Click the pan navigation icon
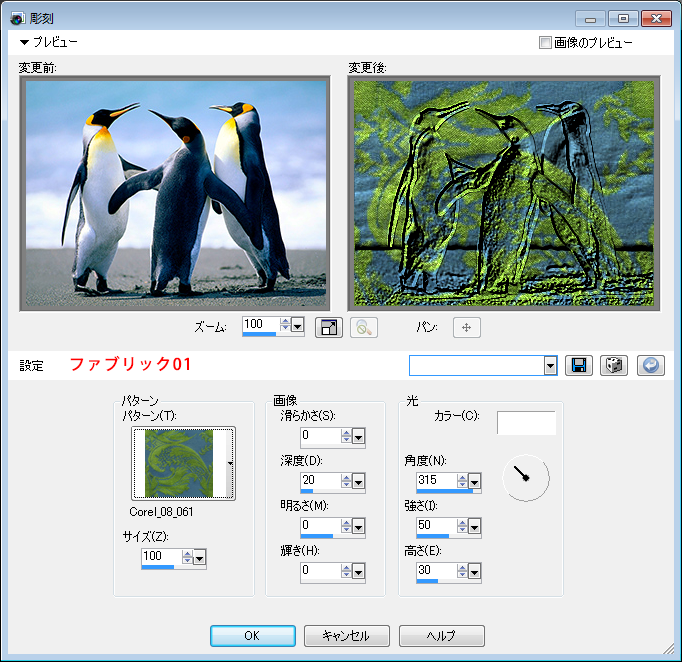Viewport: 682px width, 662px height. click(466, 327)
